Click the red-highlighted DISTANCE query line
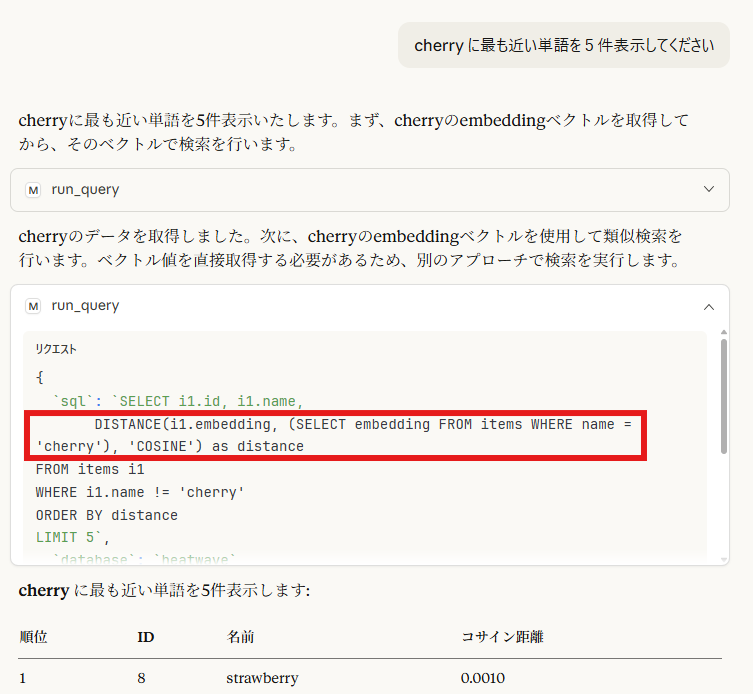 click(x=336, y=435)
